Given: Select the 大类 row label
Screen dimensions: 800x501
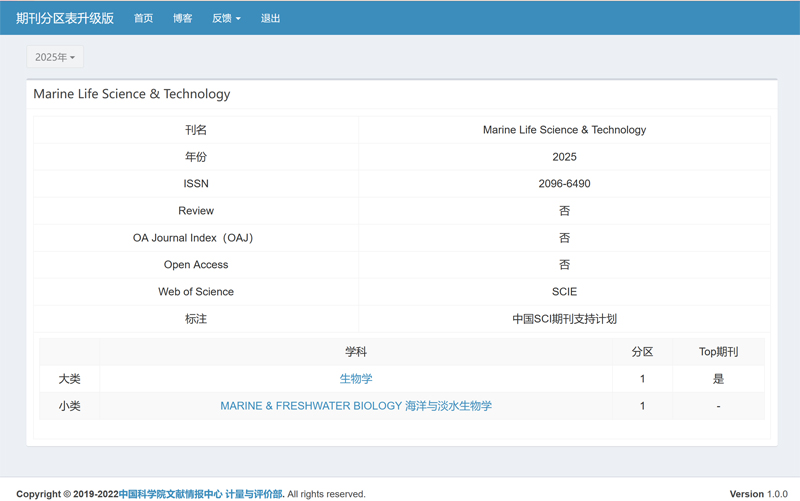Looking at the screenshot, I should tap(69, 379).
